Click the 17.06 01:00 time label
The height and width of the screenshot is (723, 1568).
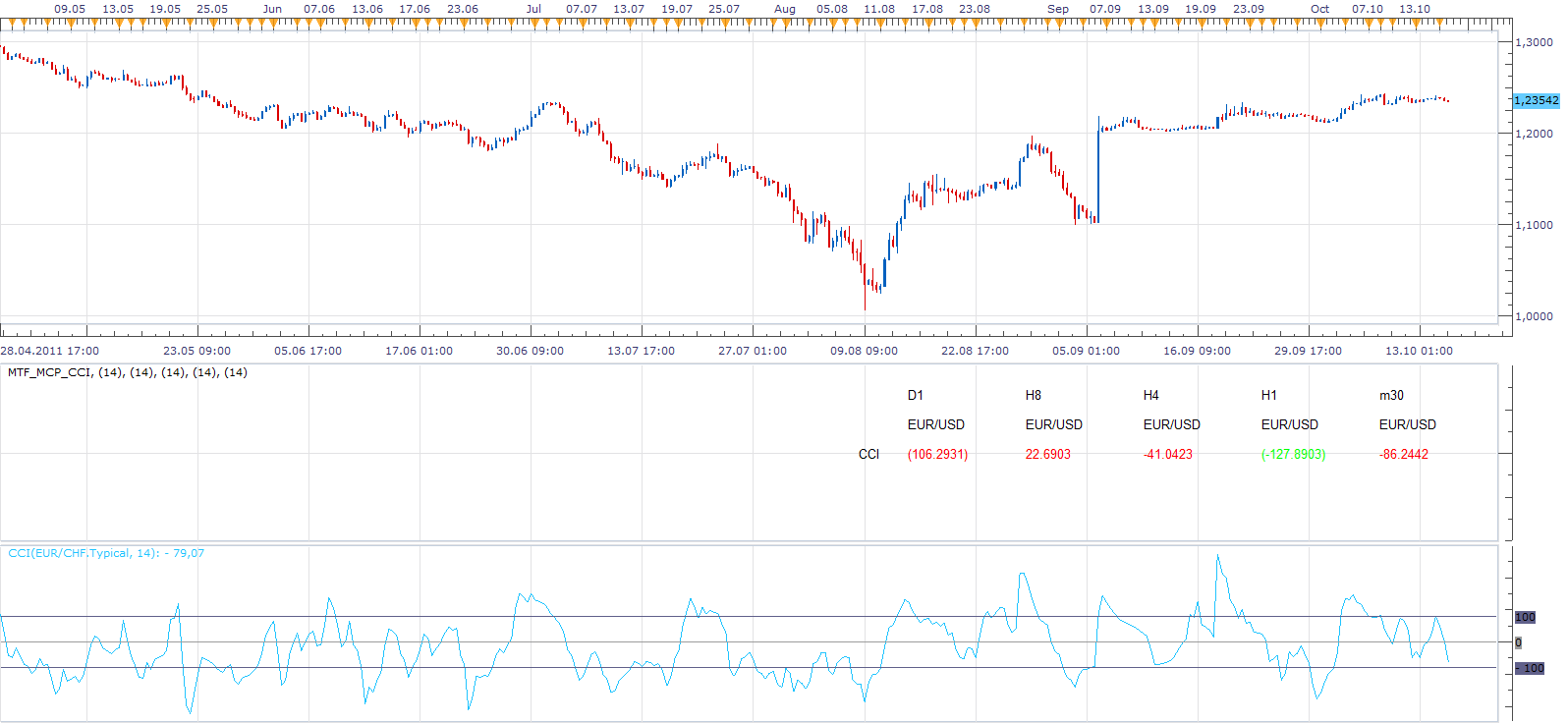point(420,351)
